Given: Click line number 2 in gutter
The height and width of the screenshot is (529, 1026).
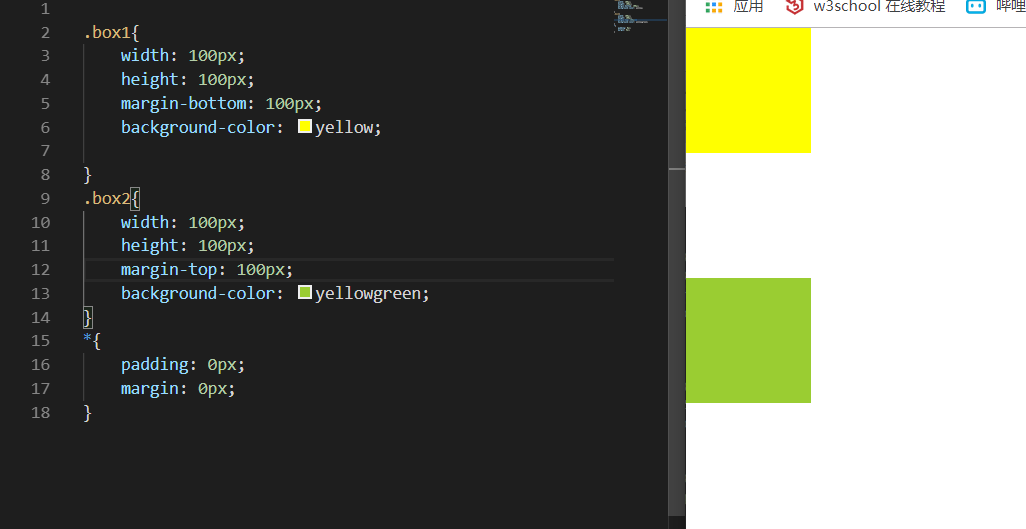Looking at the screenshot, I should (45, 33).
